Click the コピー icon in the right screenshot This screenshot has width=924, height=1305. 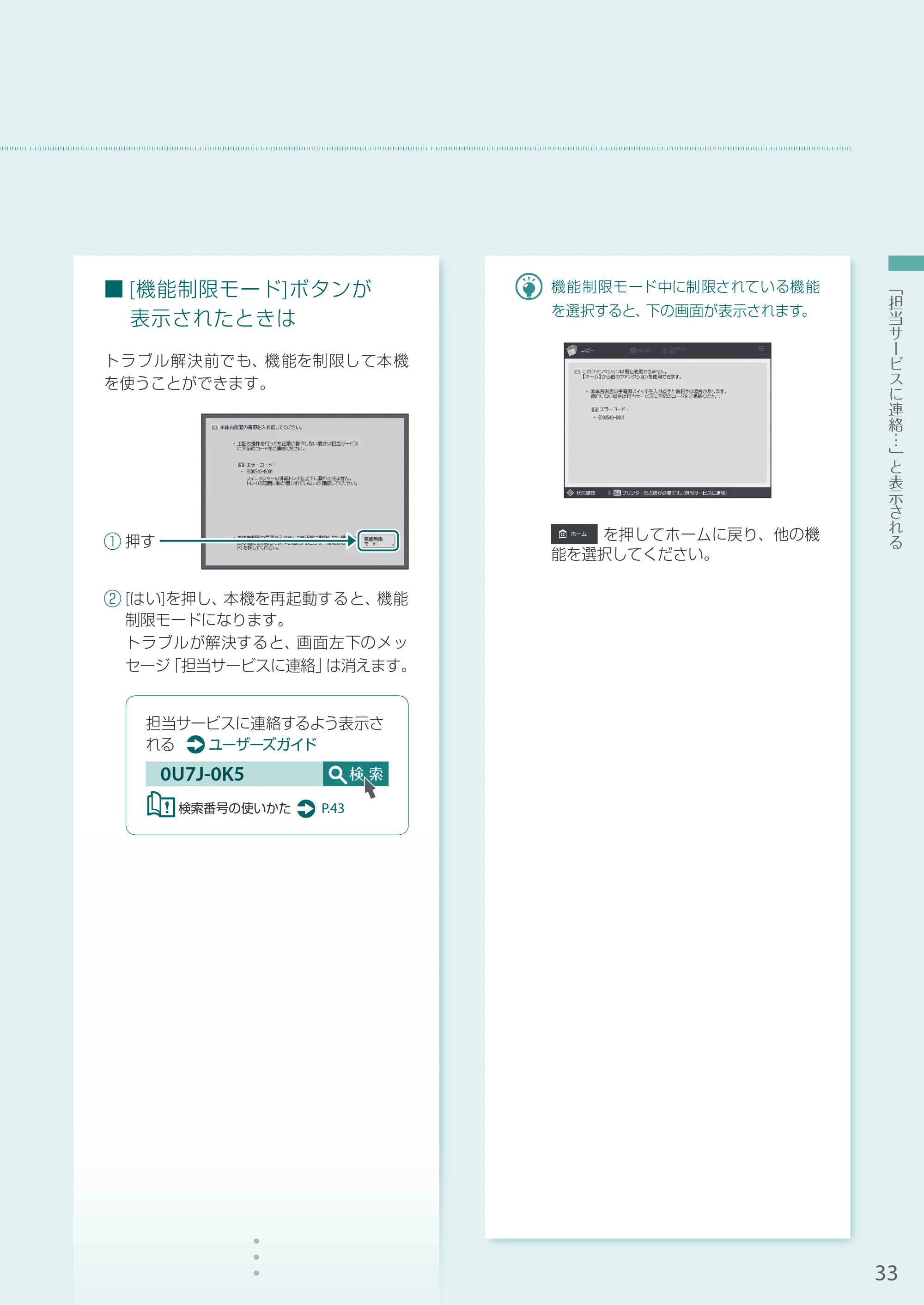[572, 351]
